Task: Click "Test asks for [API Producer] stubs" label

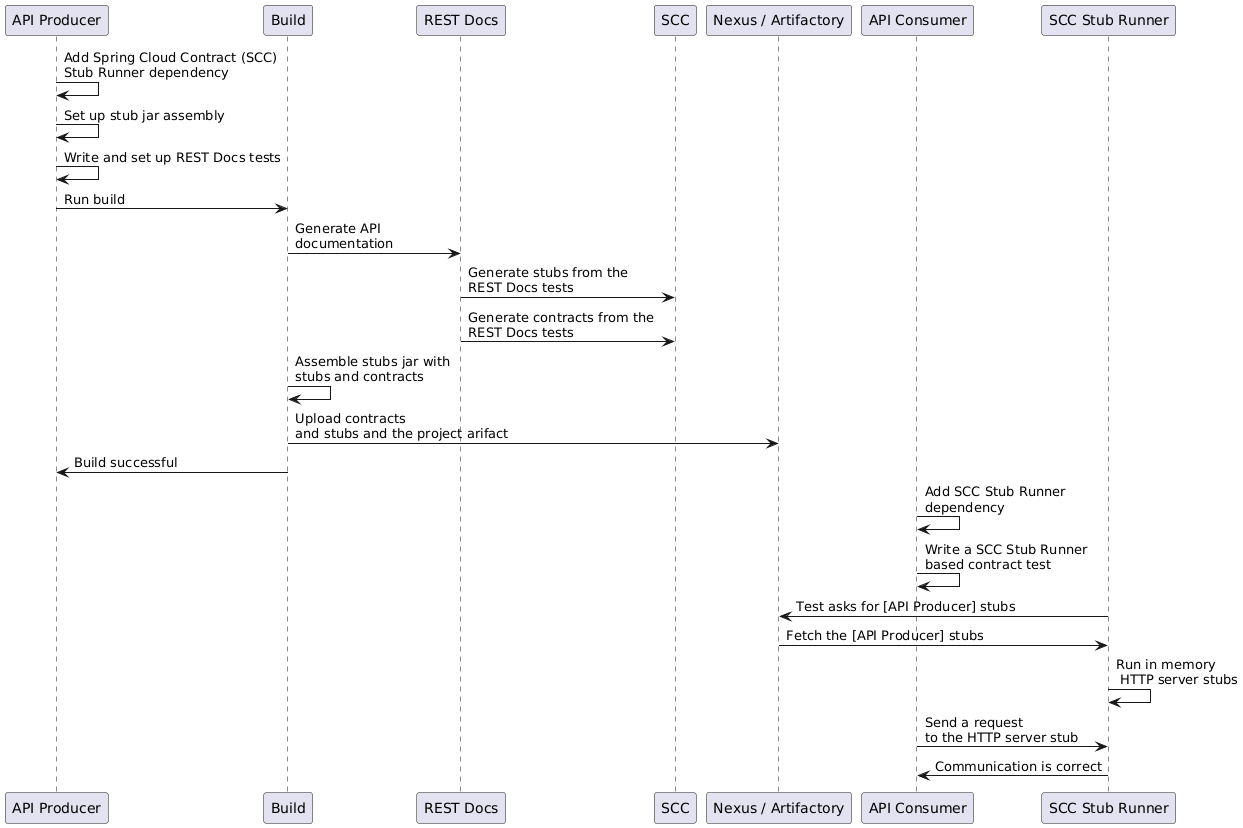Action: point(905,607)
